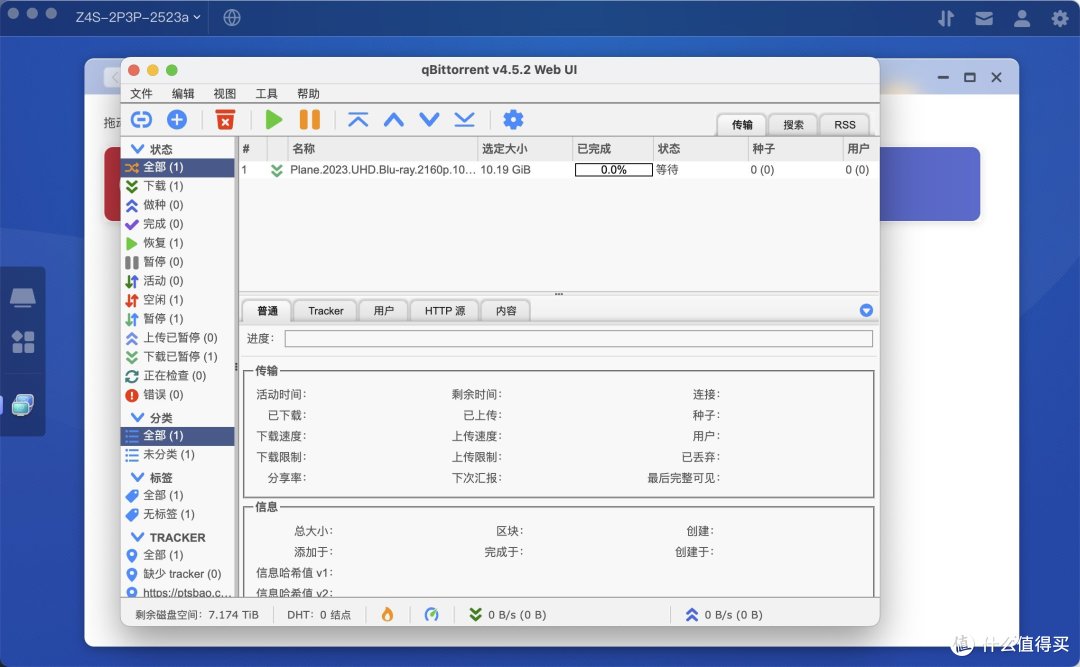Image resolution: width=1080 pixels, height=667 pixels.
Task: Collapse the detail panel with the blue chevron
Action: pyautogui.click(x=866, y=310)
